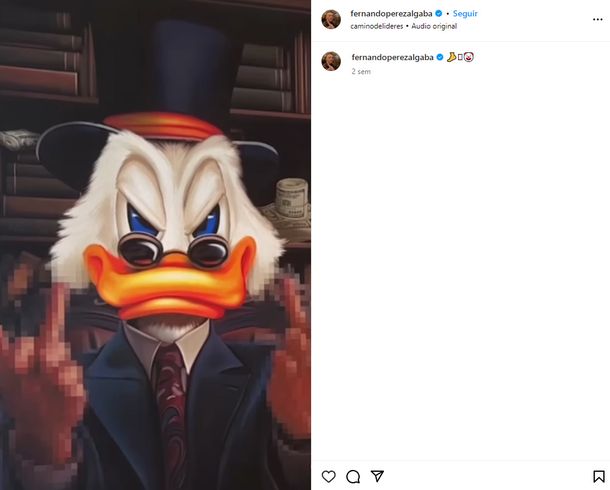Click the caption author's profile picture
This screenshot has width=610, height=490.
click(x=331, y=62)
